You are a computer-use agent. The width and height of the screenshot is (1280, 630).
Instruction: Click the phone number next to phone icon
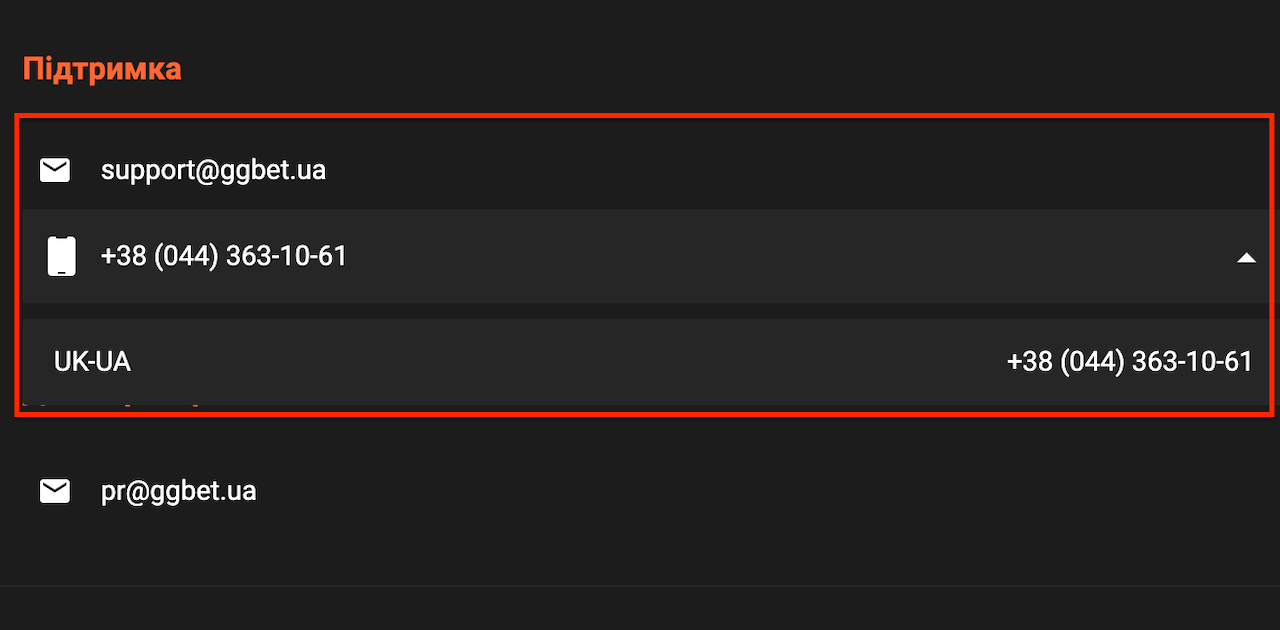224,256
